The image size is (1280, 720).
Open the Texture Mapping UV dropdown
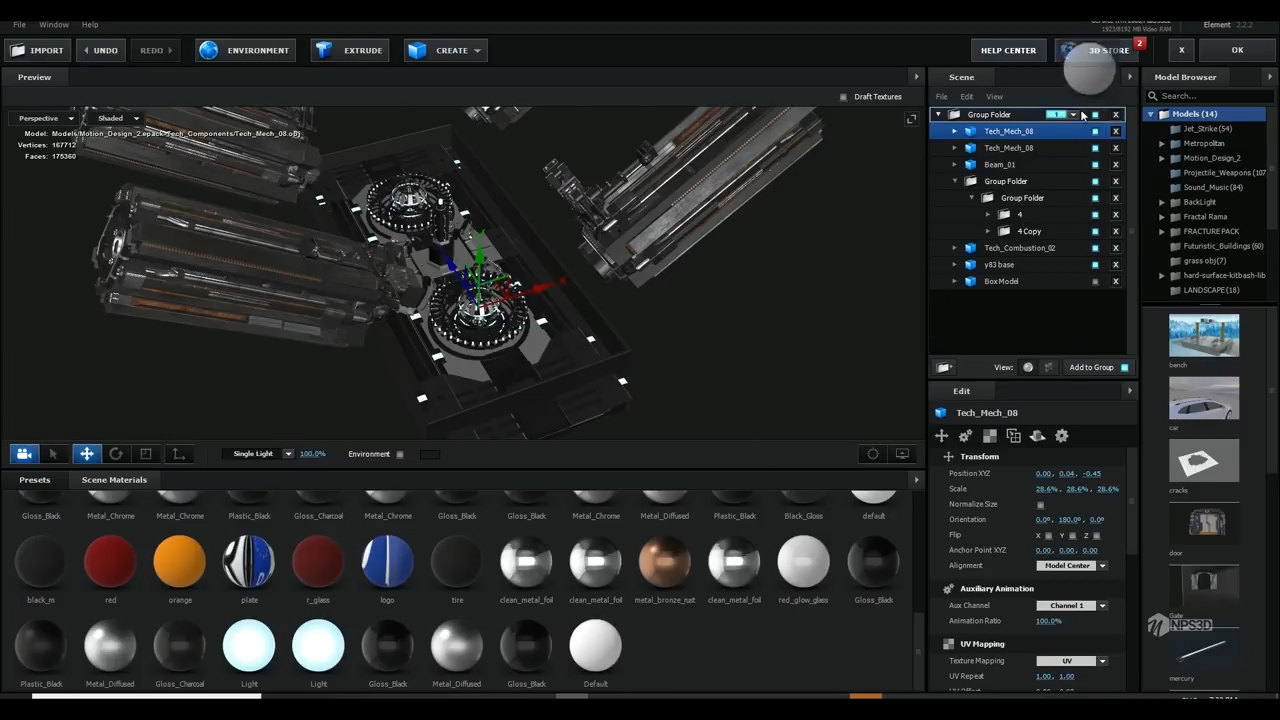[x=1102, y=661]
